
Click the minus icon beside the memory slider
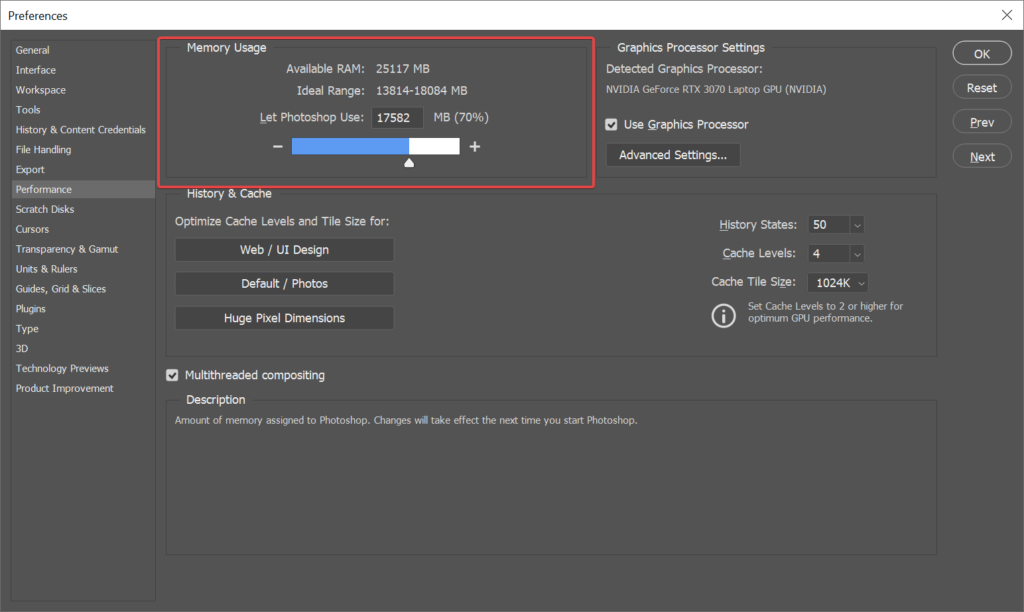[277, 146]
